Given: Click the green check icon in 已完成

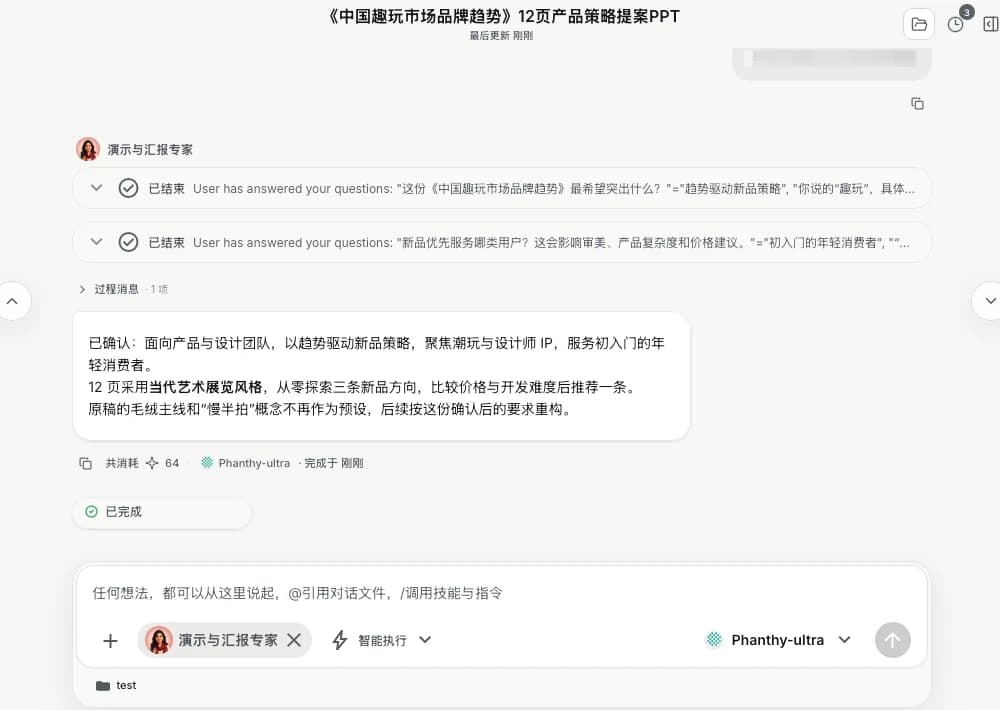Looking at the screenshot, I should click(91, 512).
